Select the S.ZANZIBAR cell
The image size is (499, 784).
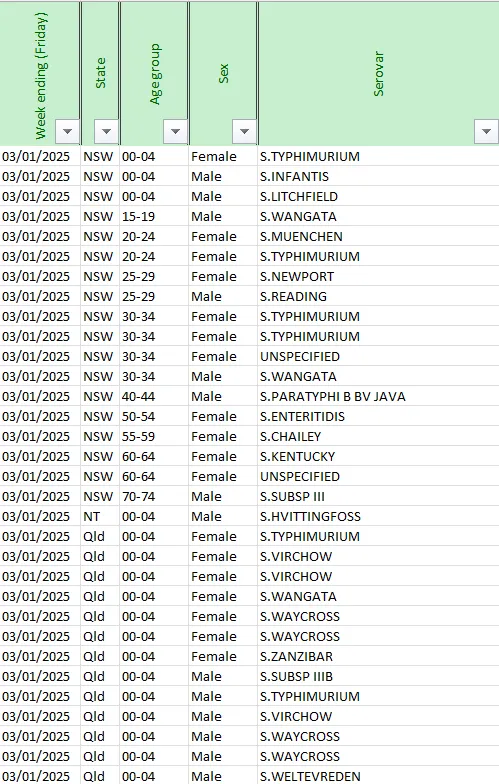[378, 656]
